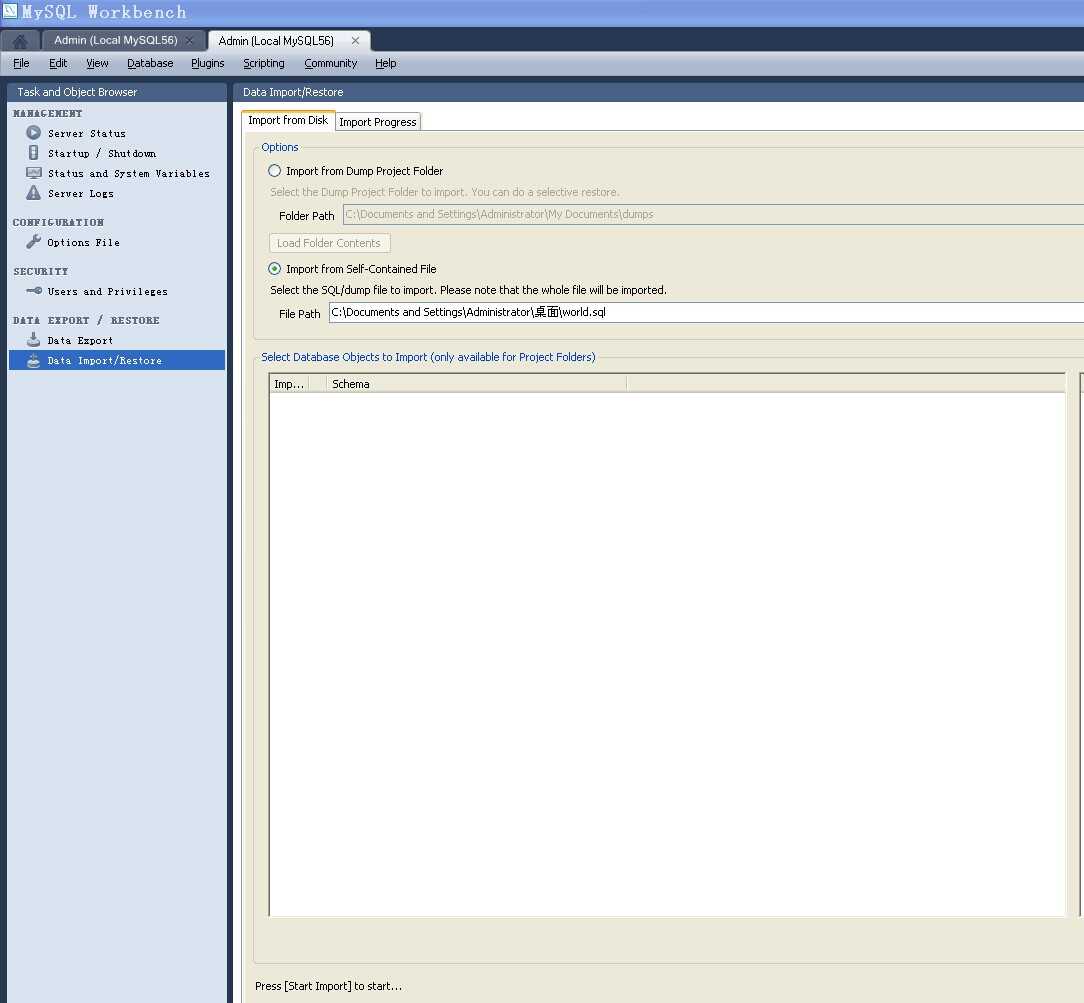
Task: Click the Startup / Shutdown icon
Action: (33, 152)
